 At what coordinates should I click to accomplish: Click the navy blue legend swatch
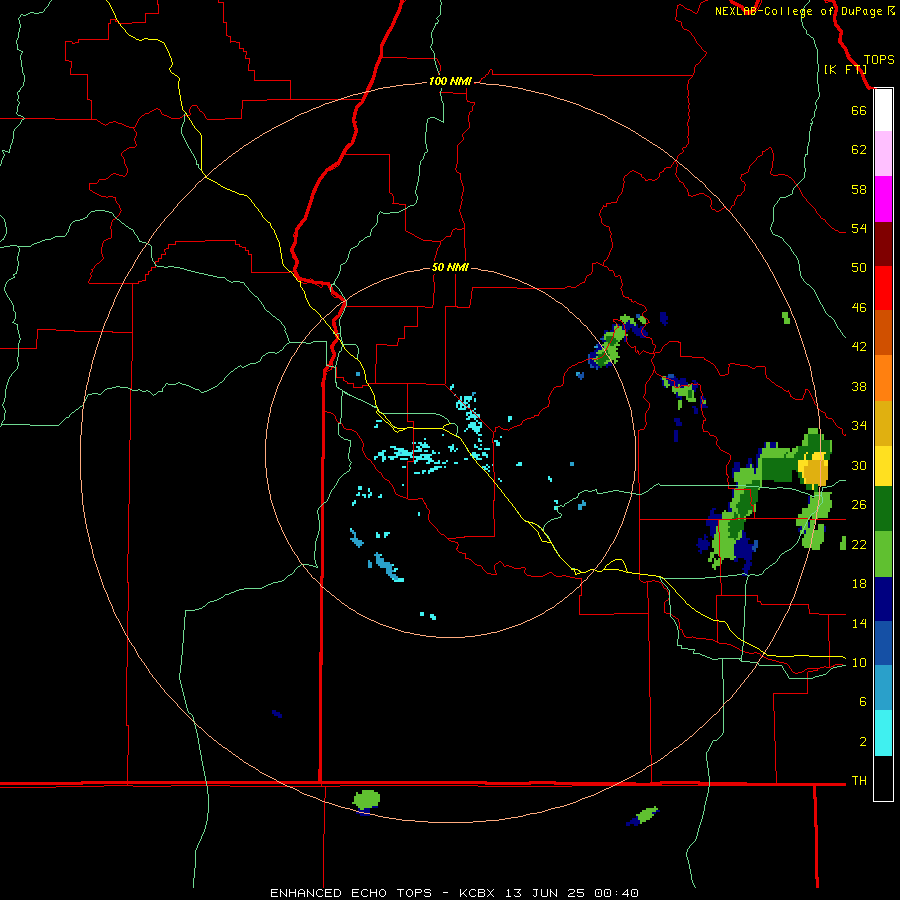pos(883,599)
